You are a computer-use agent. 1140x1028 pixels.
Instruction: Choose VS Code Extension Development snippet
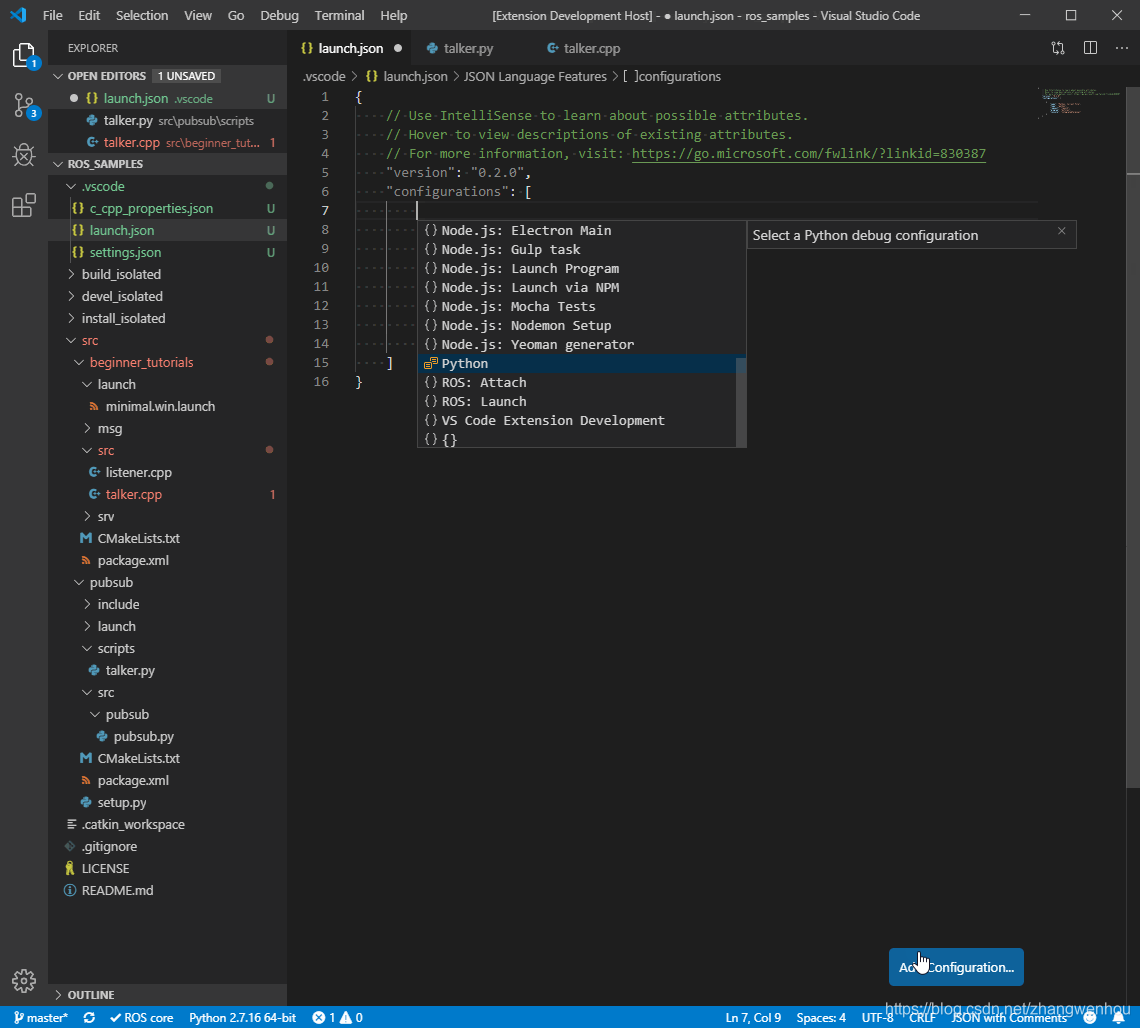point(579,420)
